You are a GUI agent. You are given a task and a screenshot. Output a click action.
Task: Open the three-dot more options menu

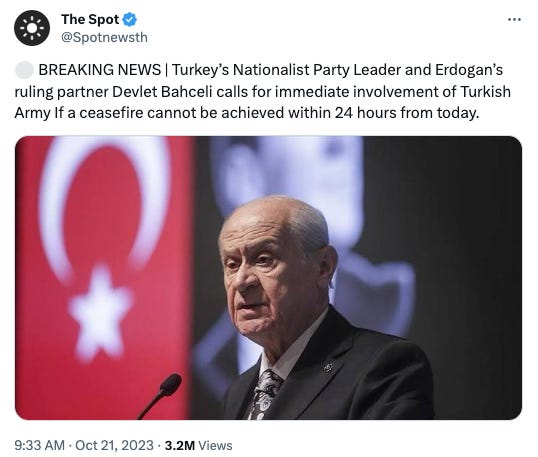(x=514, y=20)
